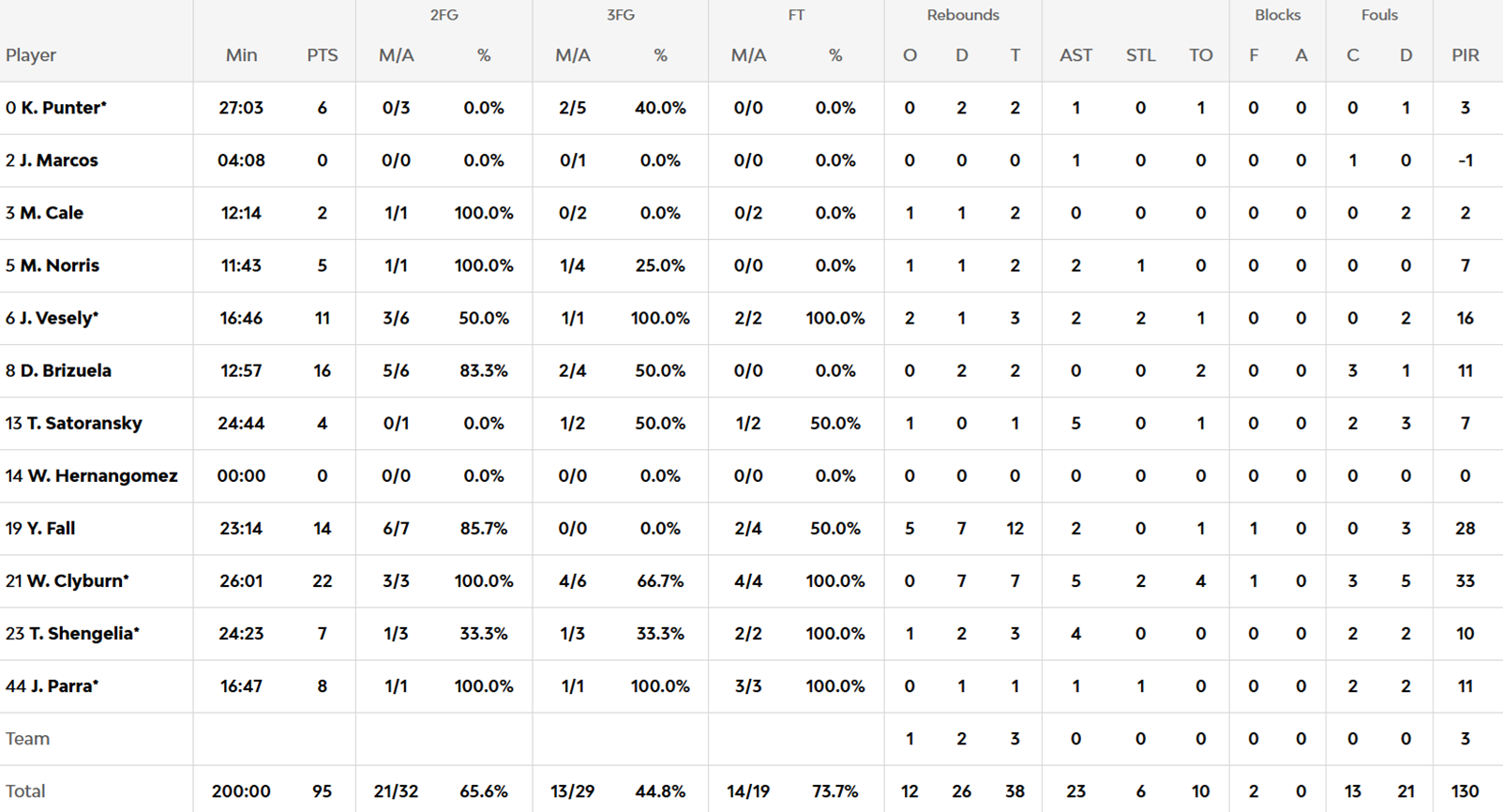Open T. Satoransky player page
The image size is (1503, 812).
(x=84, y=423)
